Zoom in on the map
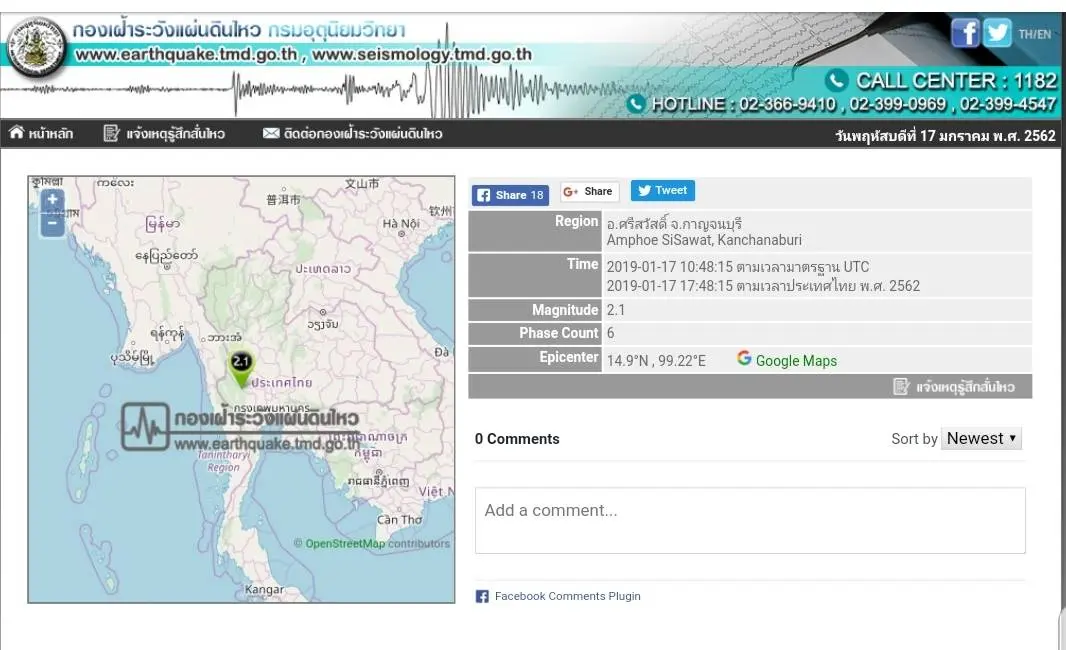The height and width of the screenshot is (650, 1066). (x=52, y=200)
